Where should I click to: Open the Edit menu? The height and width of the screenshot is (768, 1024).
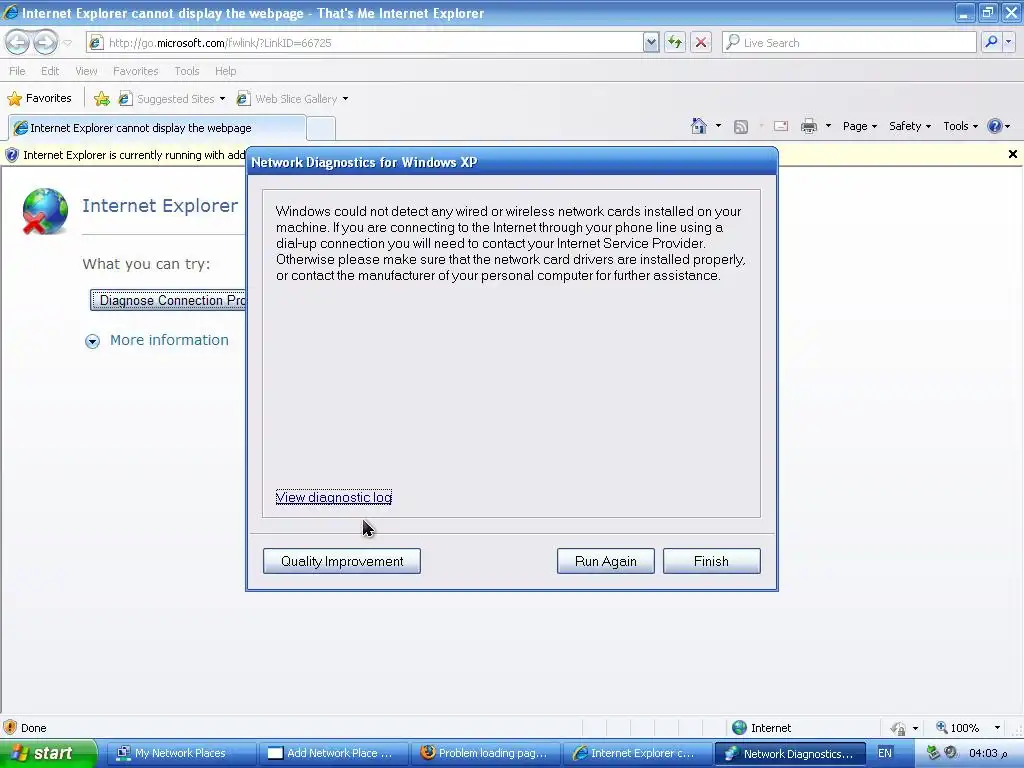click(x=50, y=71)
